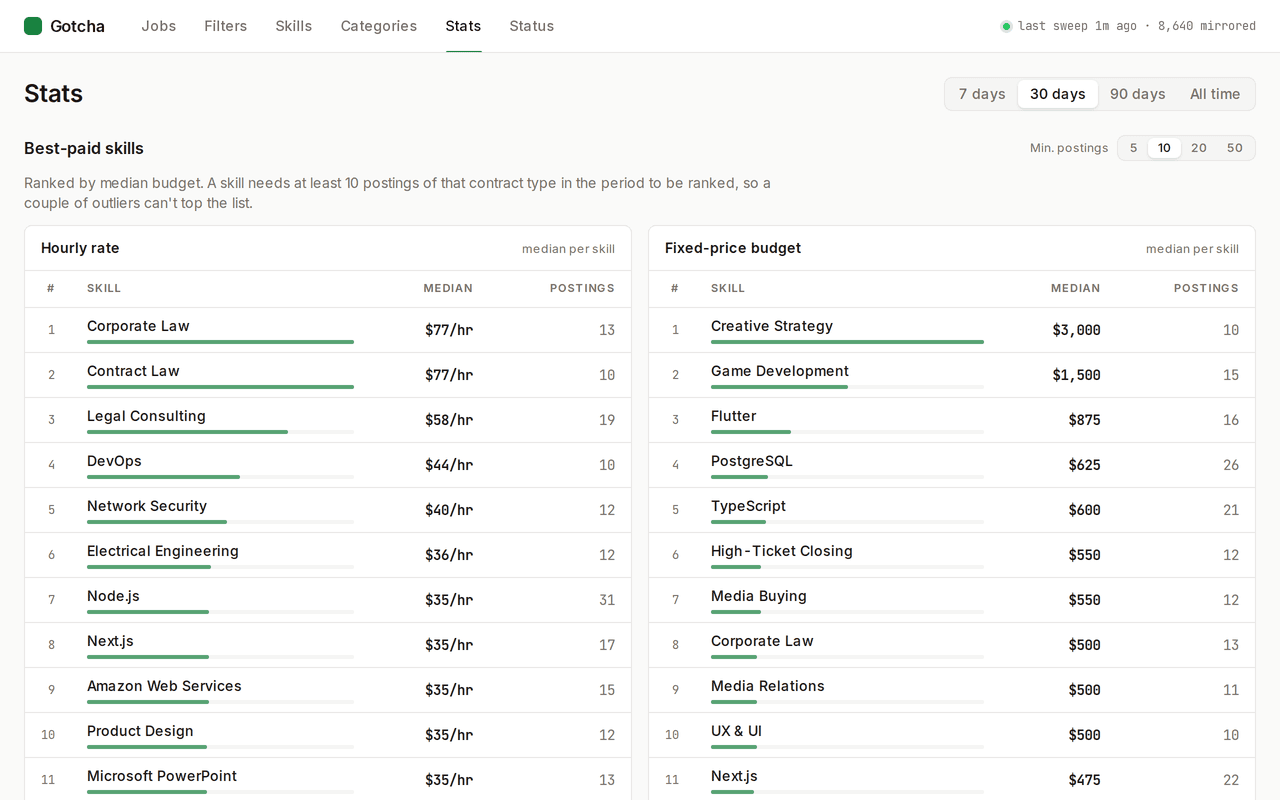The image size is (1280, 800).
Task: Open Electrical Engineering skill
Action: tap(163, 551)
